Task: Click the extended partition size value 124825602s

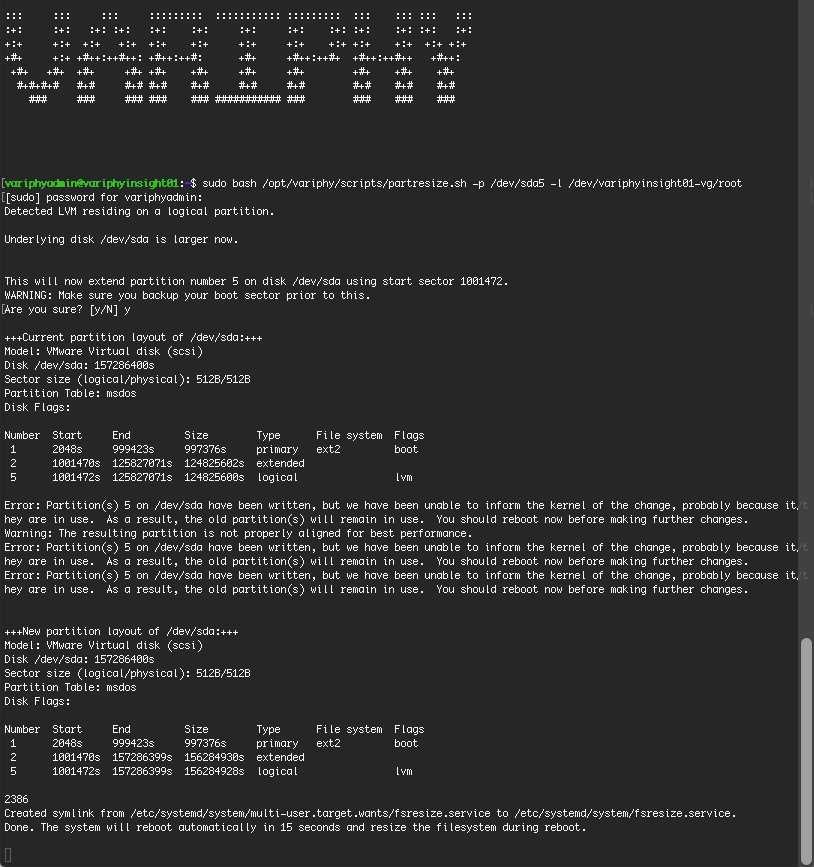Action: pos(214,463)
